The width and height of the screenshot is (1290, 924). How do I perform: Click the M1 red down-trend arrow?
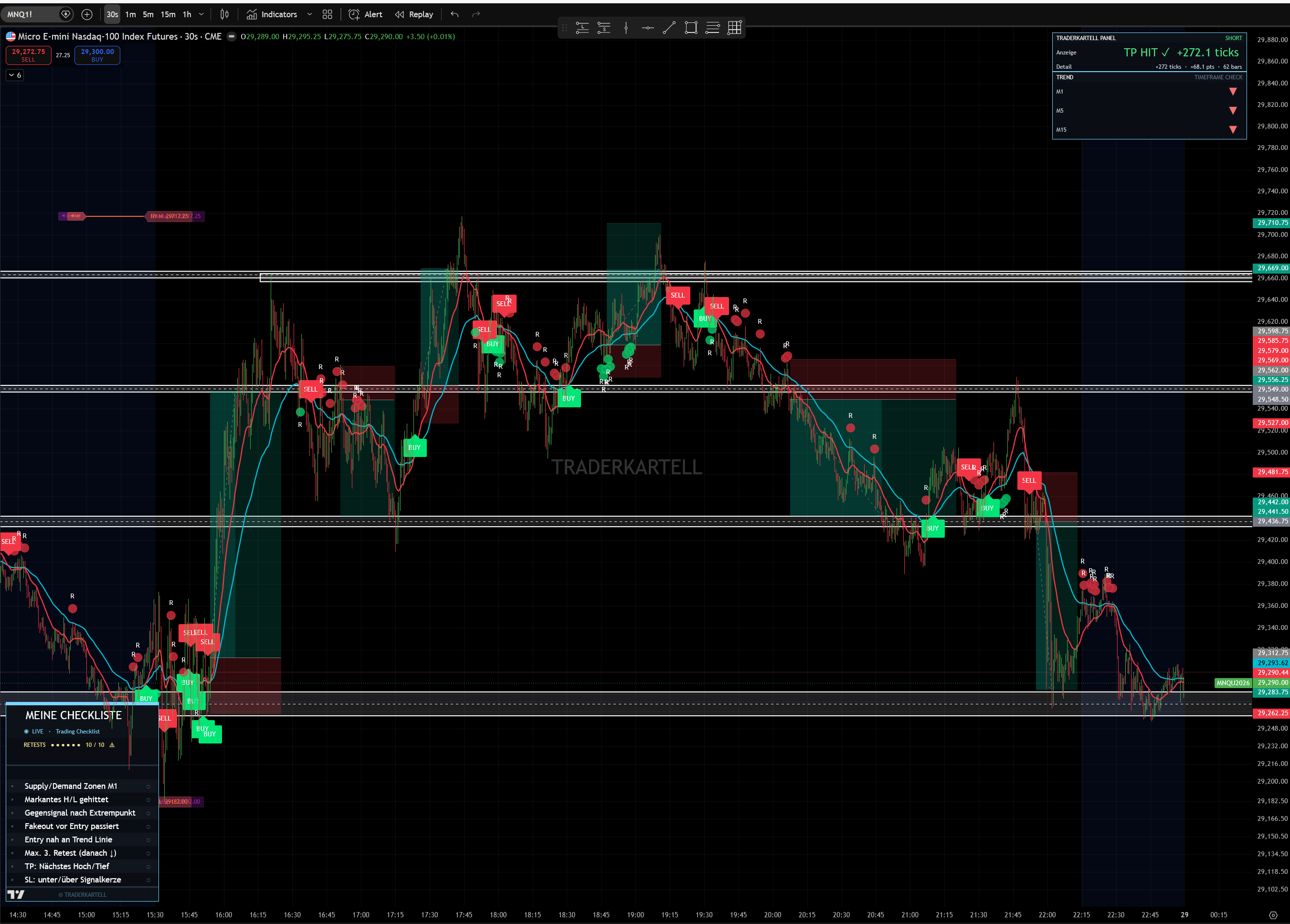[1233, 92]
